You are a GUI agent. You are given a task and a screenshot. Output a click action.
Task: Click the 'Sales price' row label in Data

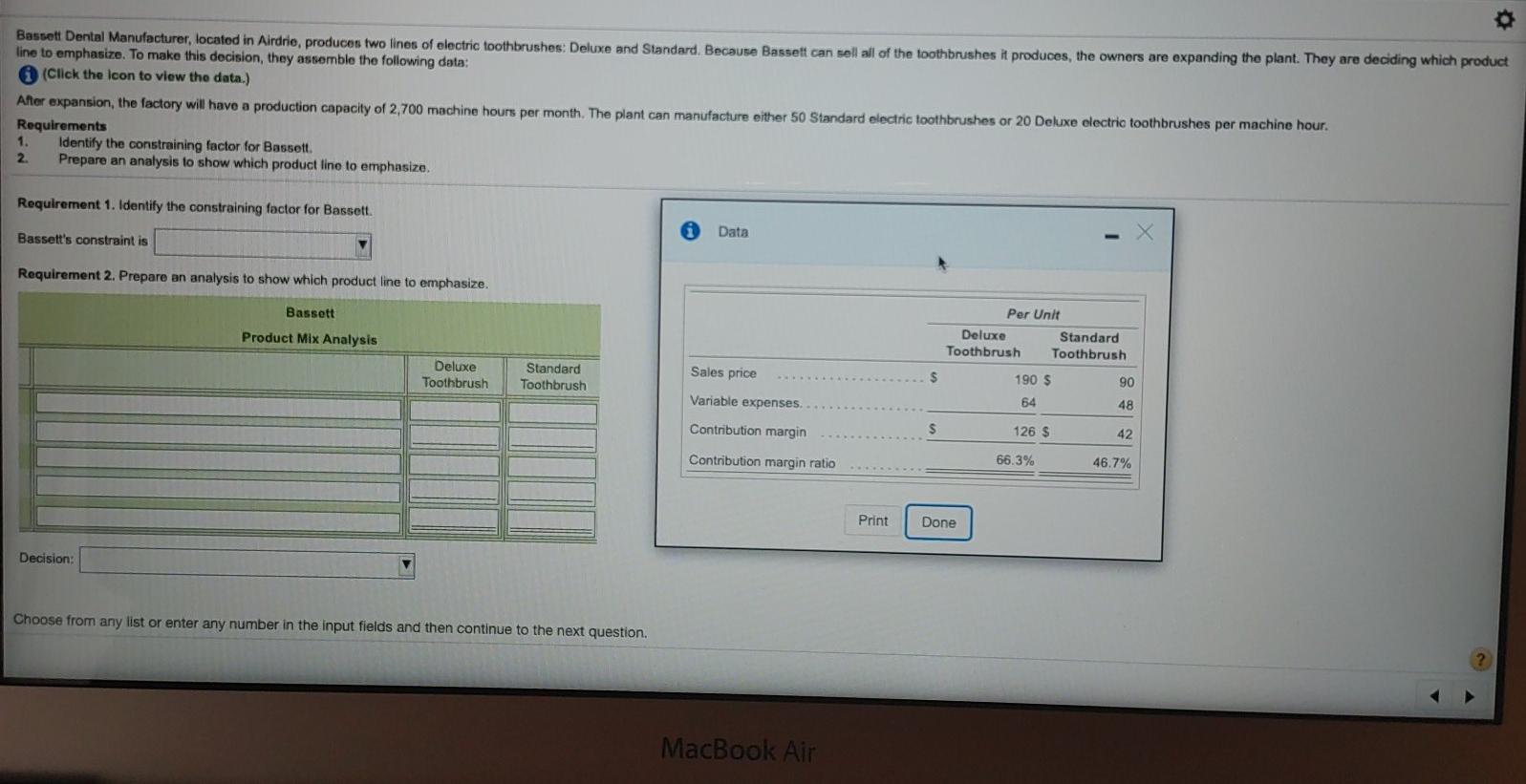tap(723, 372)
